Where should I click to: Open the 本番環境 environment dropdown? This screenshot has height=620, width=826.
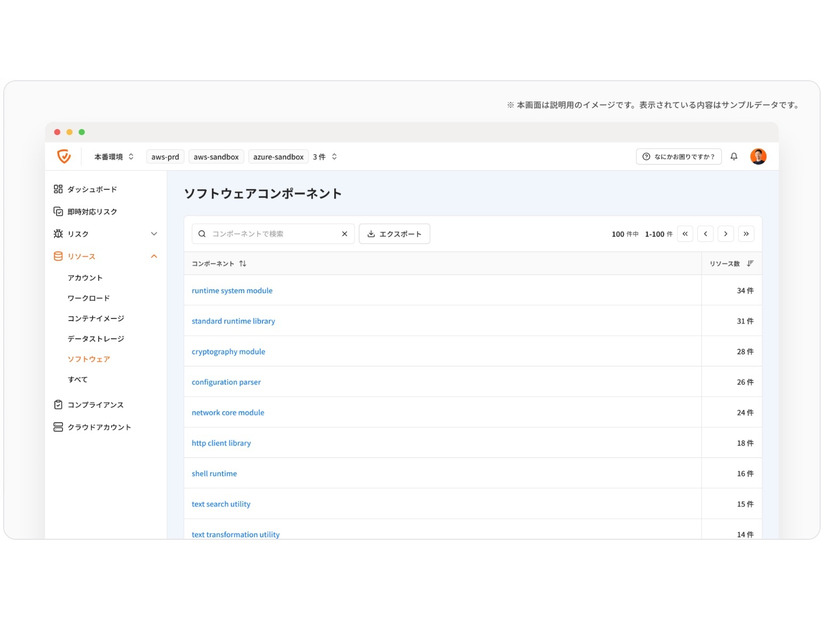(109, 156)
